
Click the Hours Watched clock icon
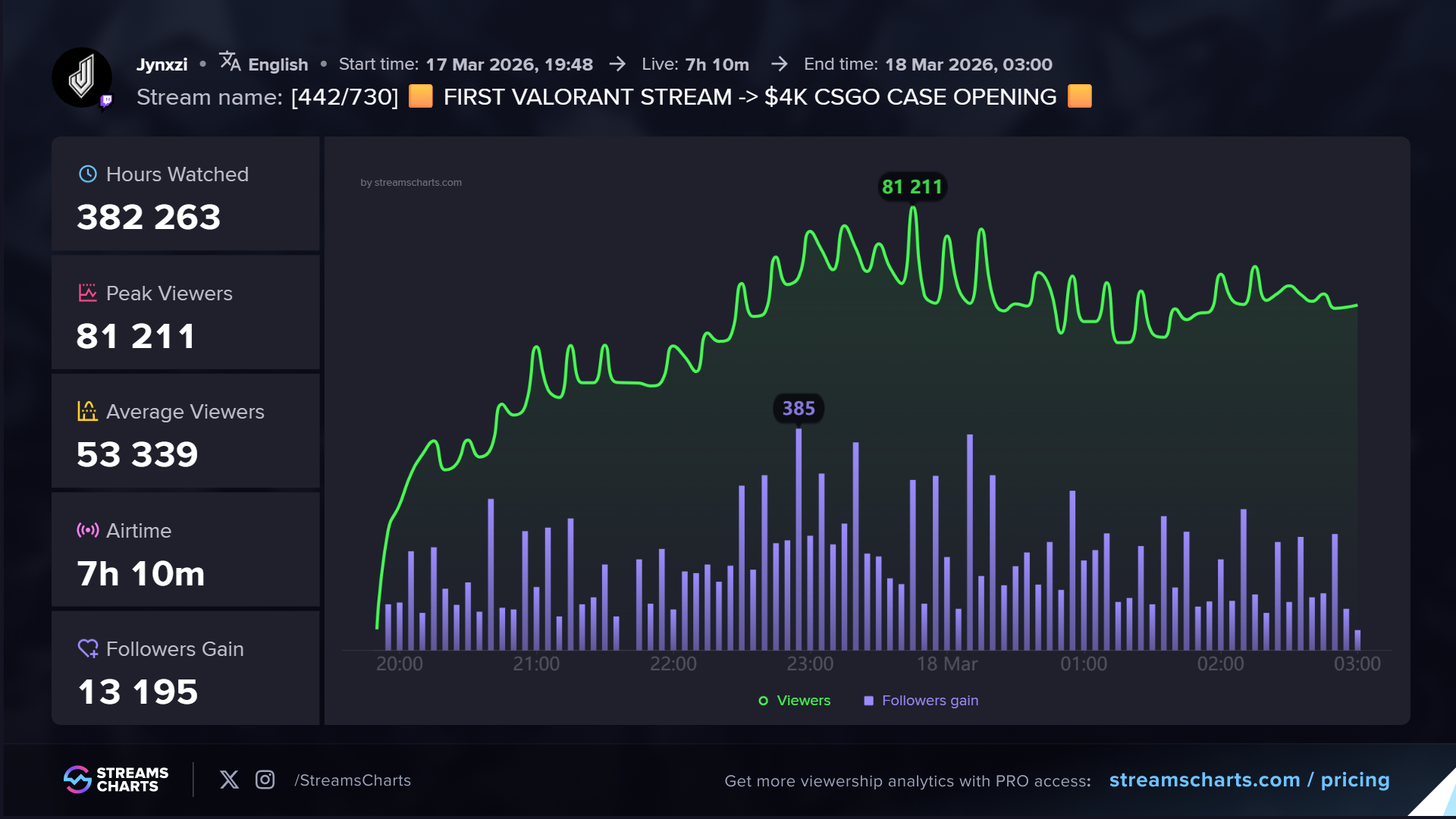pyautogui.click(x=88, y=174)
